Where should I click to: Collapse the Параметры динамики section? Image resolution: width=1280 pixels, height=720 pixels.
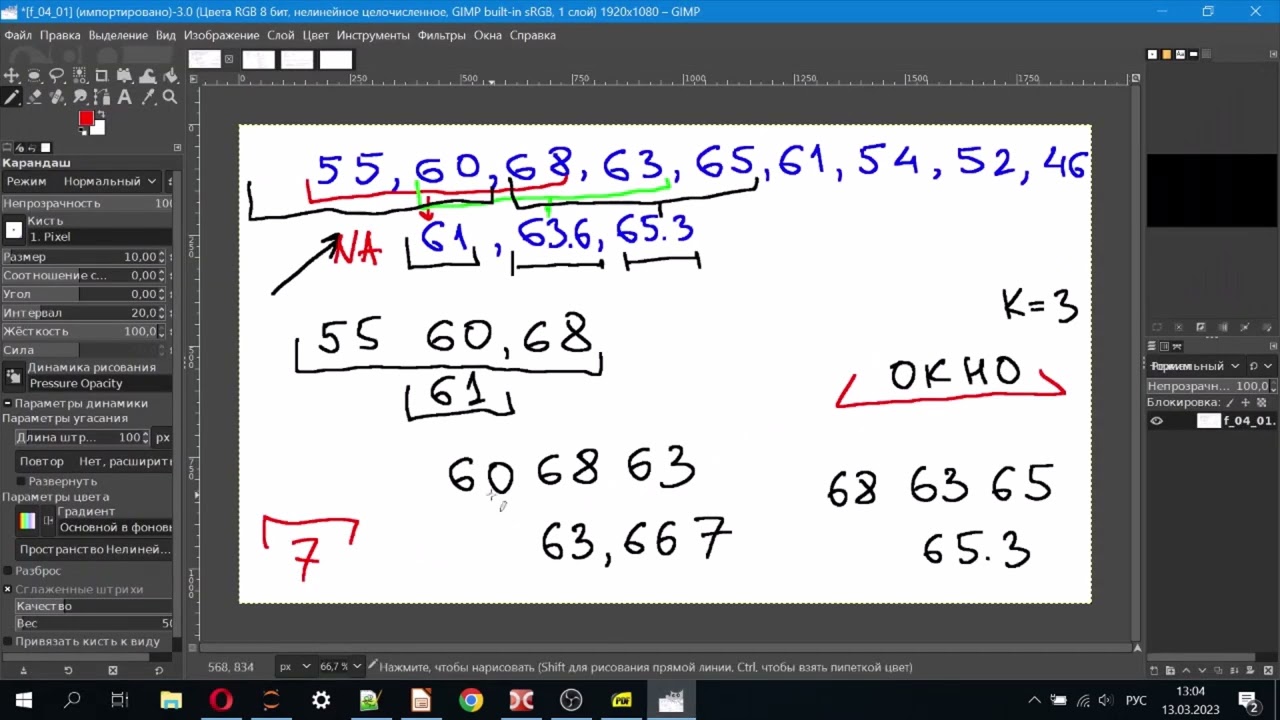(8, 403)
